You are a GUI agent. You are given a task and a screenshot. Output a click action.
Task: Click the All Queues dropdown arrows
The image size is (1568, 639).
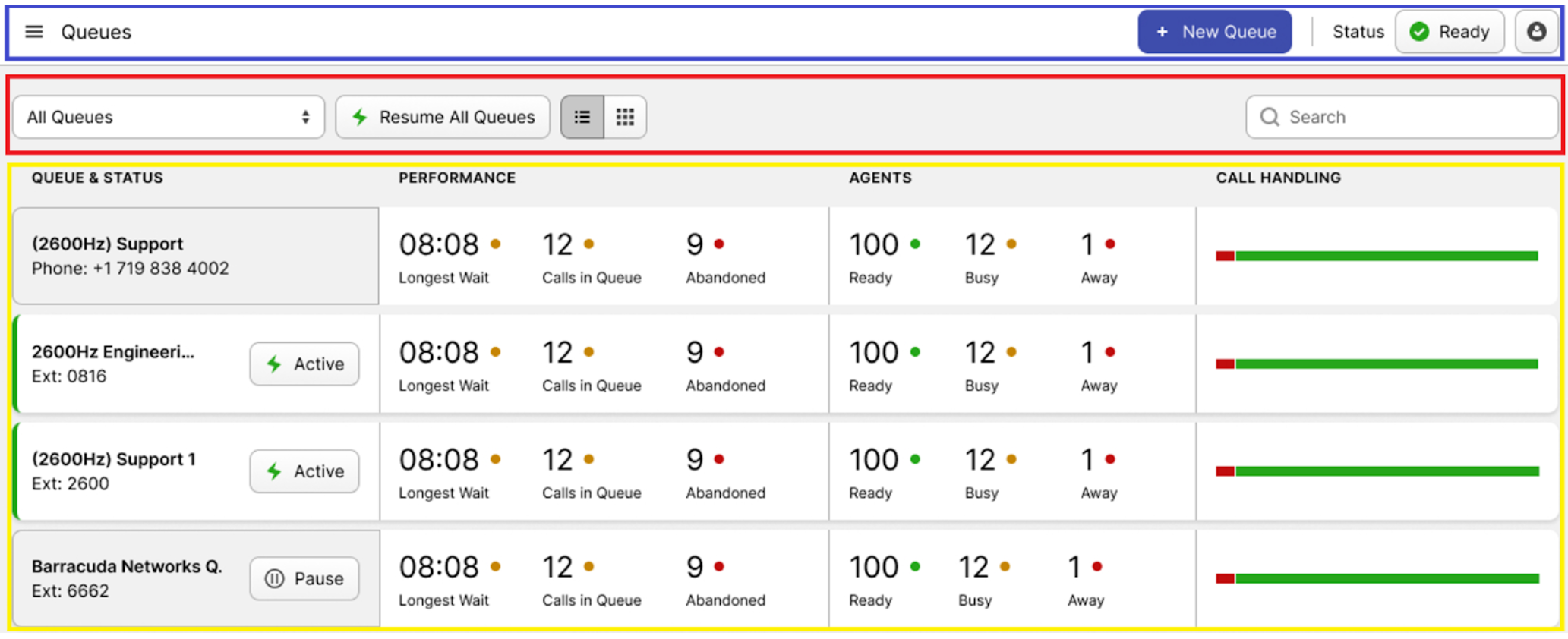pos(305,117)
